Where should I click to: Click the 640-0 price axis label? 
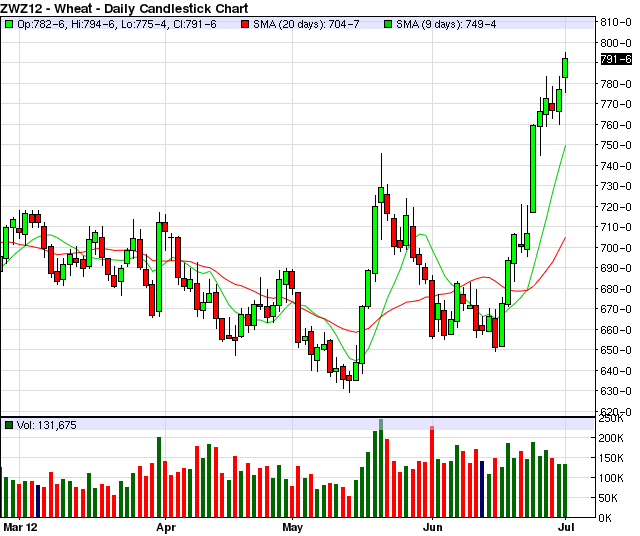[x=616, y=371]
